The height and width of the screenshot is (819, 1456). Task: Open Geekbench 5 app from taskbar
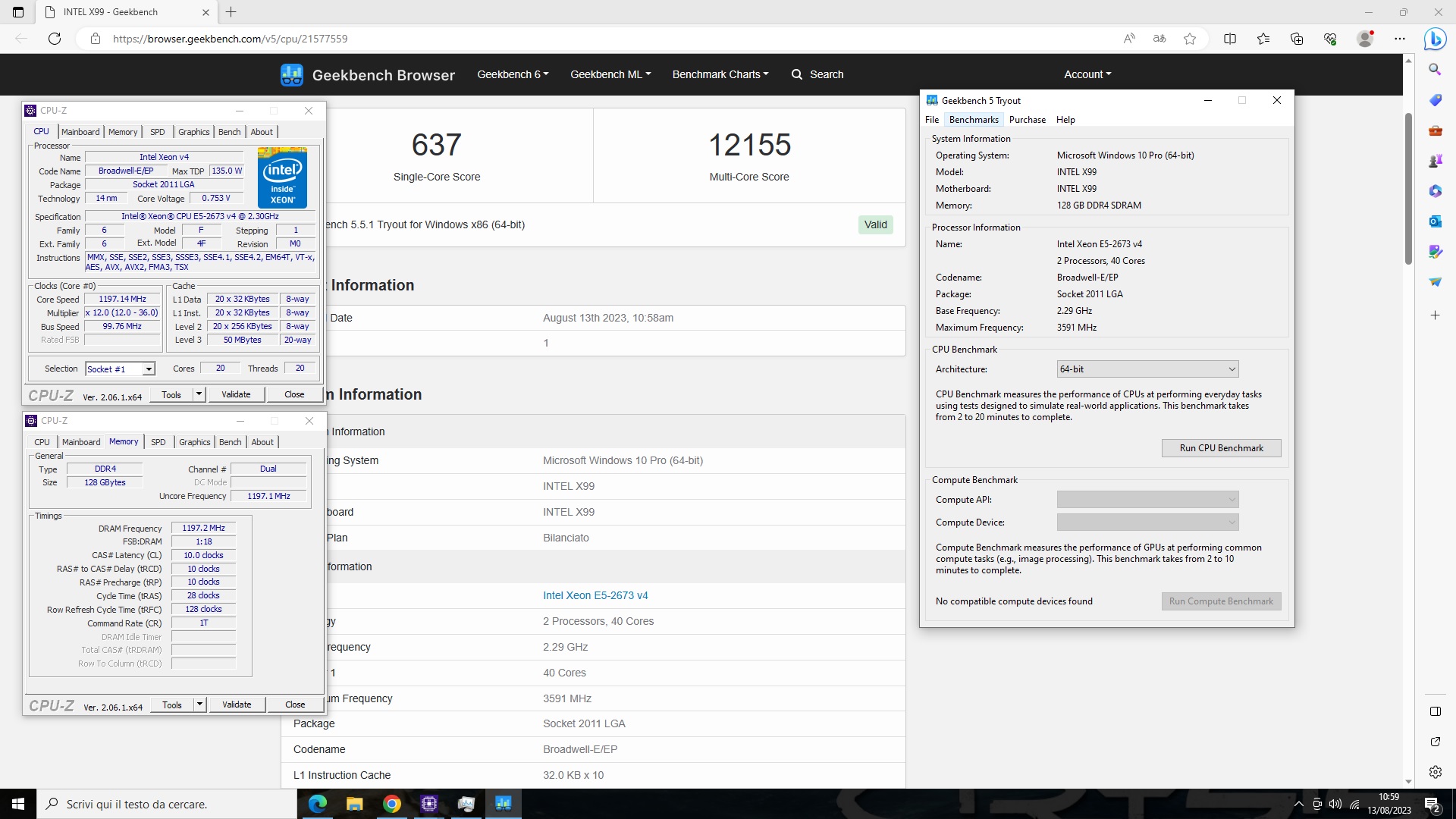(x=503, y=804)
